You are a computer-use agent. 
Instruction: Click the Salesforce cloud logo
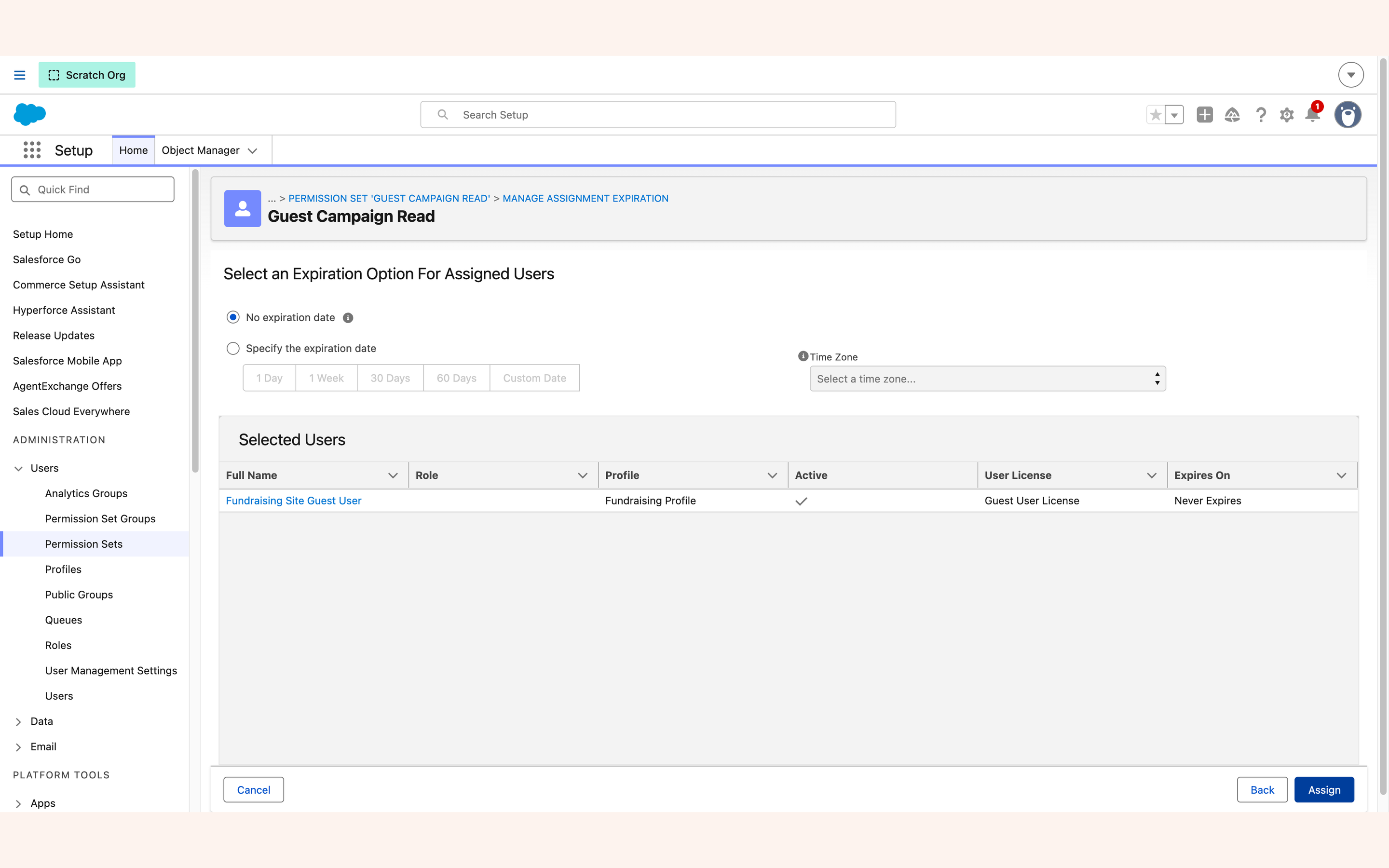[x=29, y=114]
